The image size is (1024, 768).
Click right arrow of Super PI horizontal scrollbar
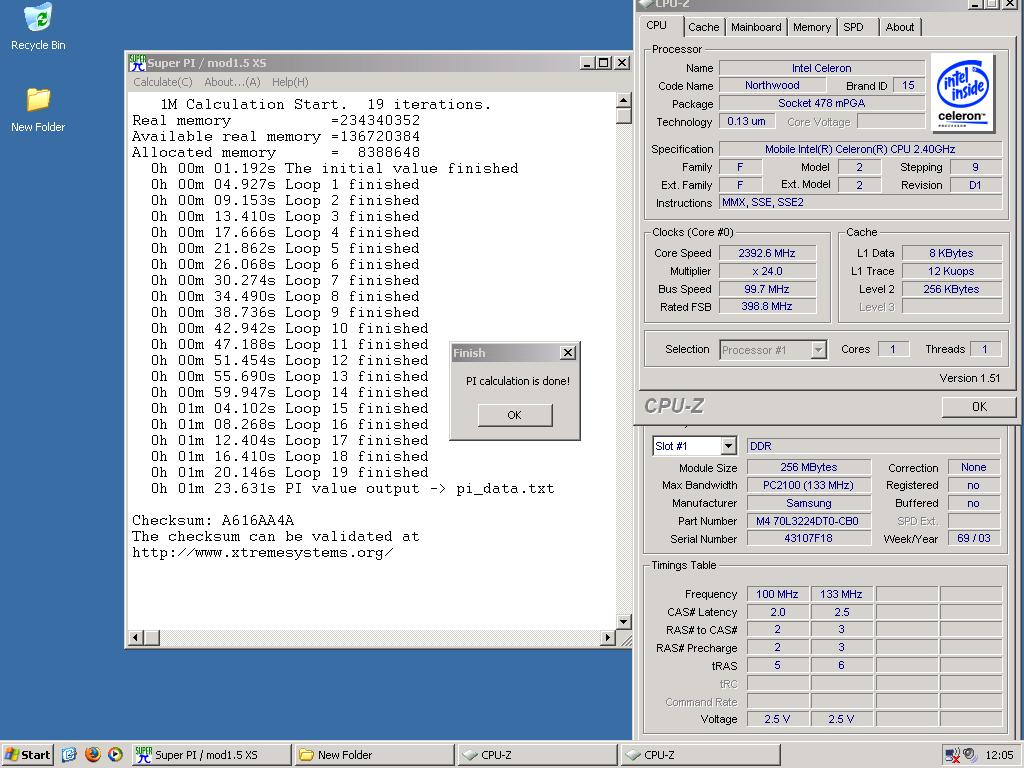(x=608, y=637)
